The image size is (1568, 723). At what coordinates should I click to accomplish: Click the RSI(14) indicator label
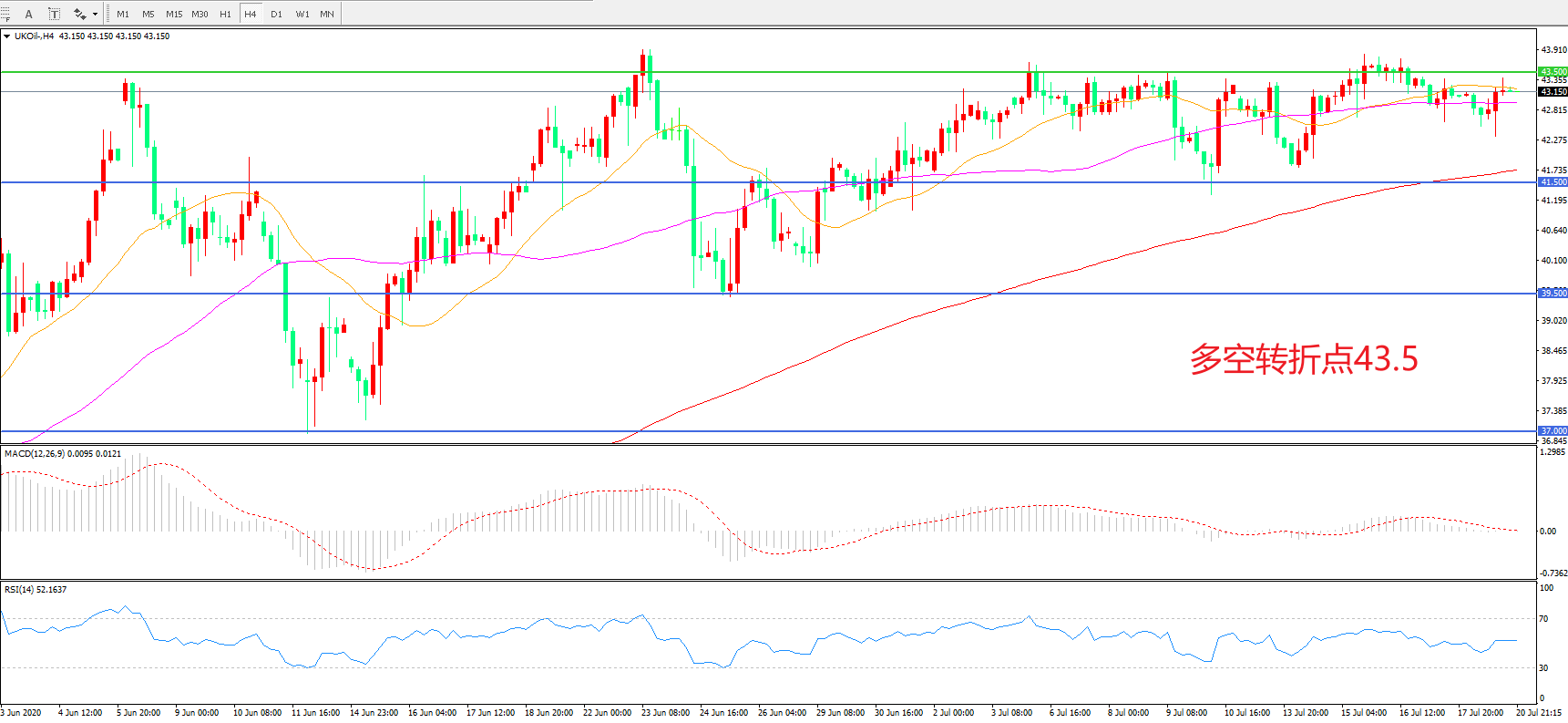point(35,590)
